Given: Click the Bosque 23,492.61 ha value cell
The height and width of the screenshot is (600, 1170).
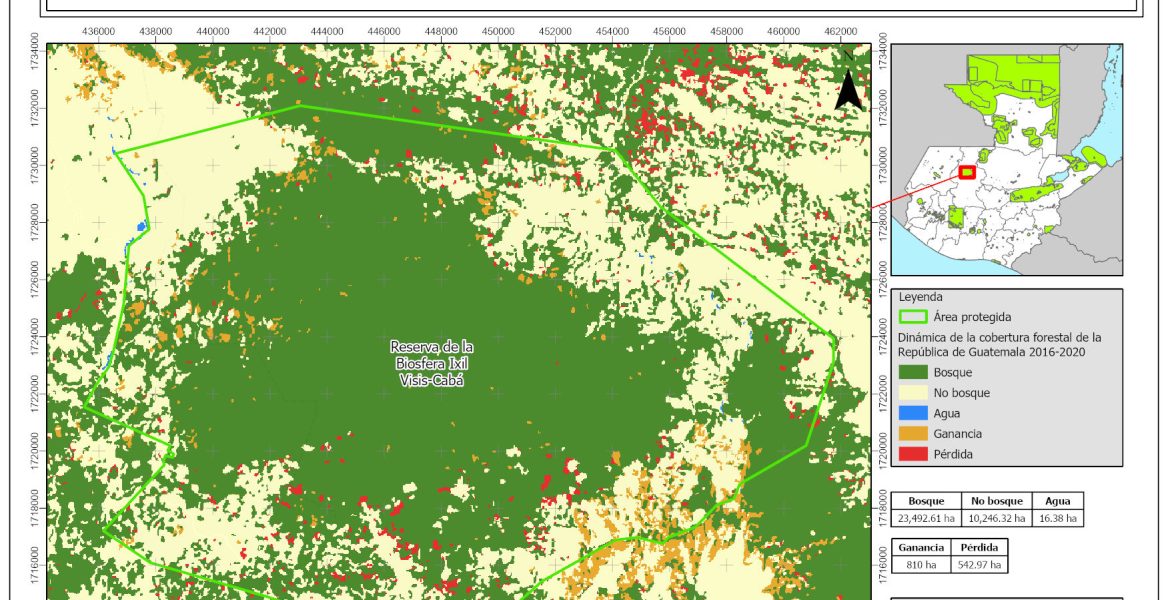Looking at the screenshot, I should tap(924, 518).
